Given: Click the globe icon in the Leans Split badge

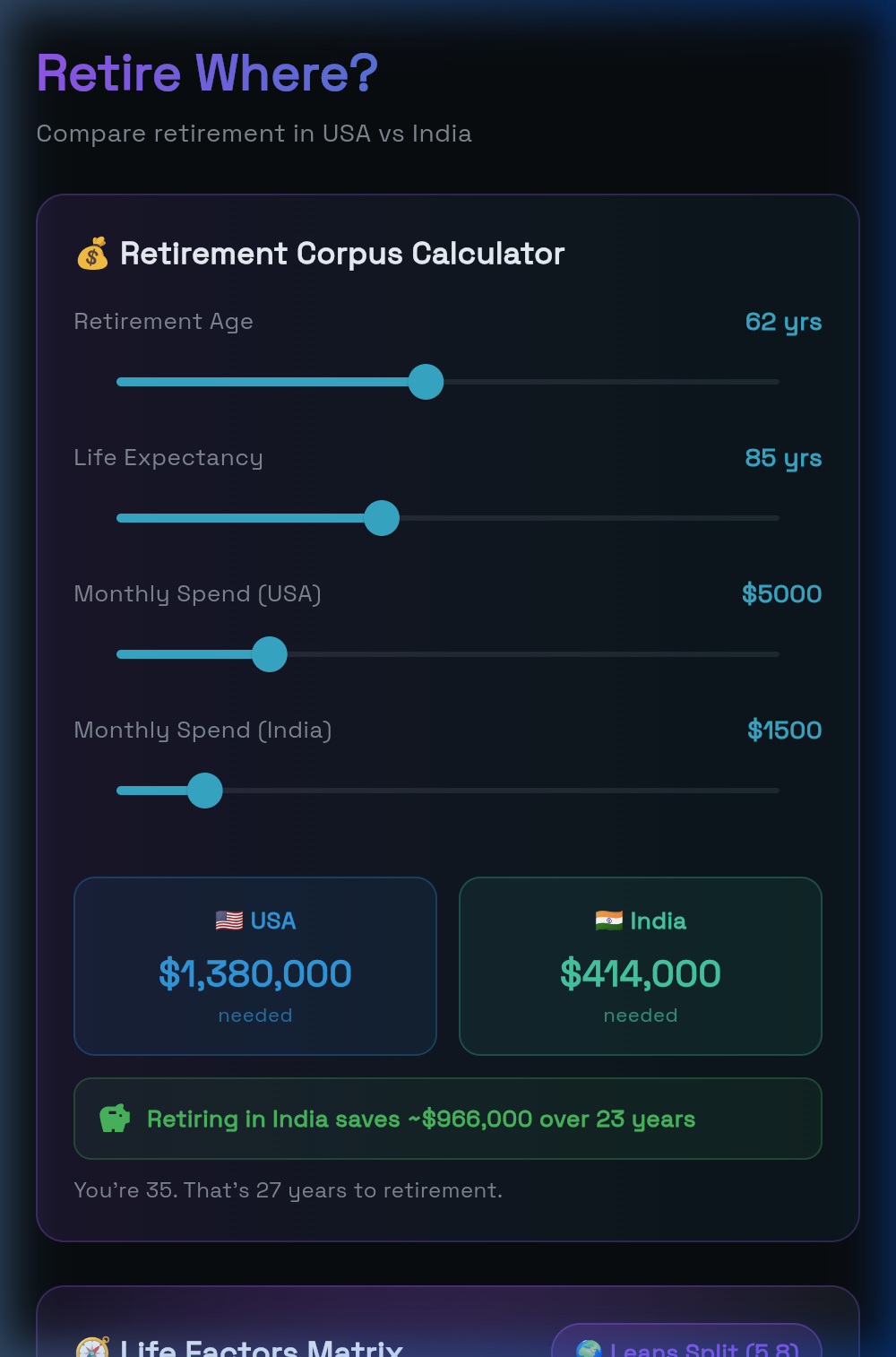Looking at the screenshot, I should pos(590,1347).
